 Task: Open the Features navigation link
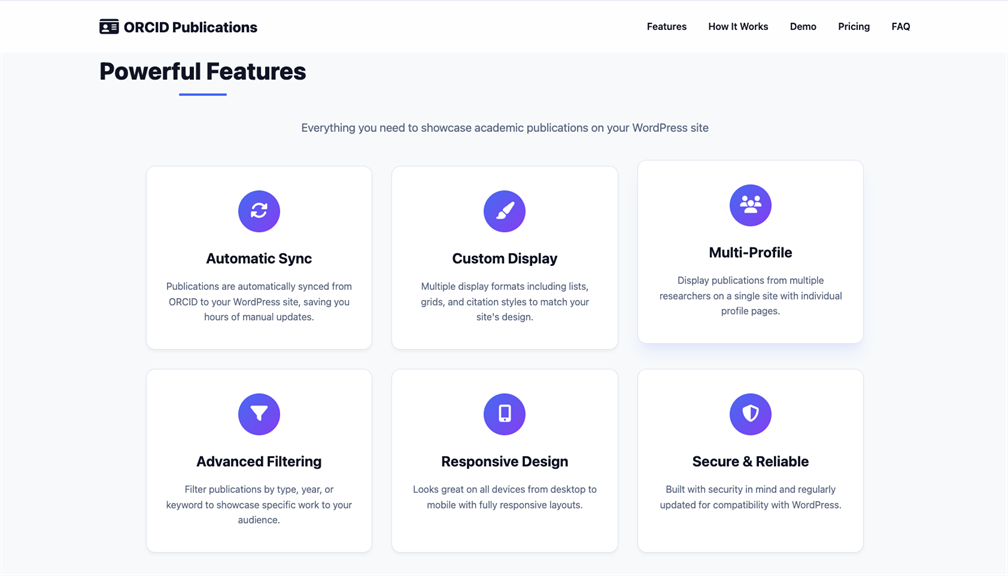point(666,27)
